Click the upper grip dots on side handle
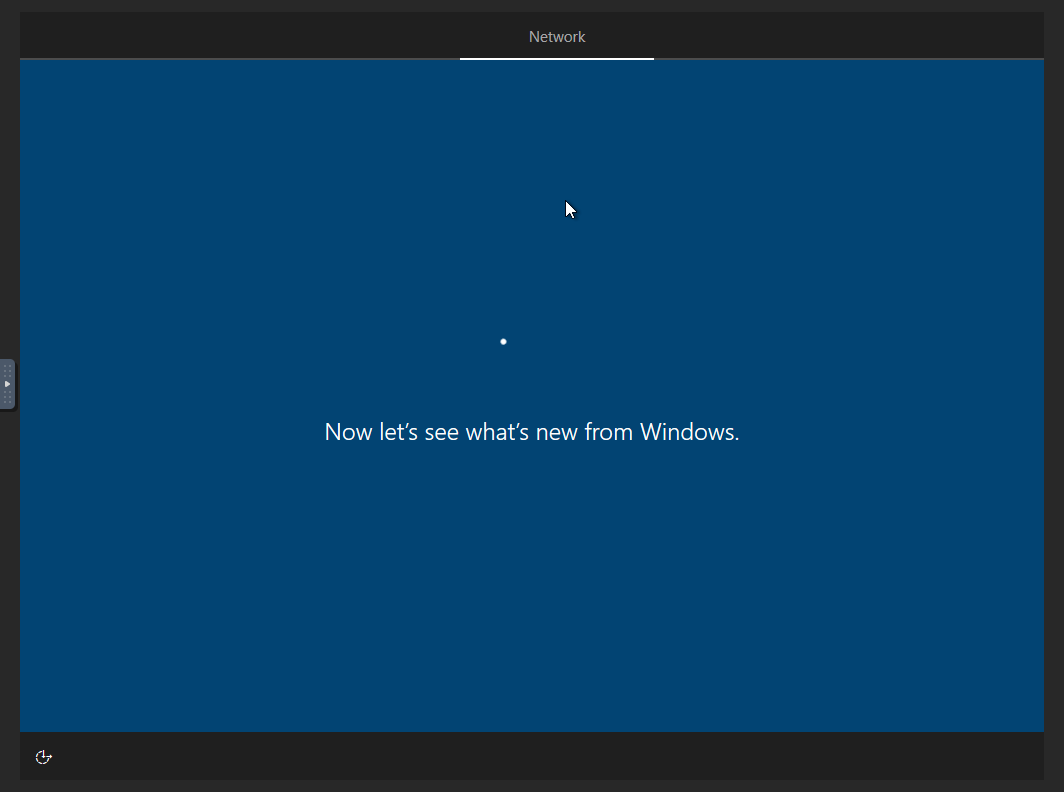The width and height of the screenshot is (1064, 792). (7, 370)
